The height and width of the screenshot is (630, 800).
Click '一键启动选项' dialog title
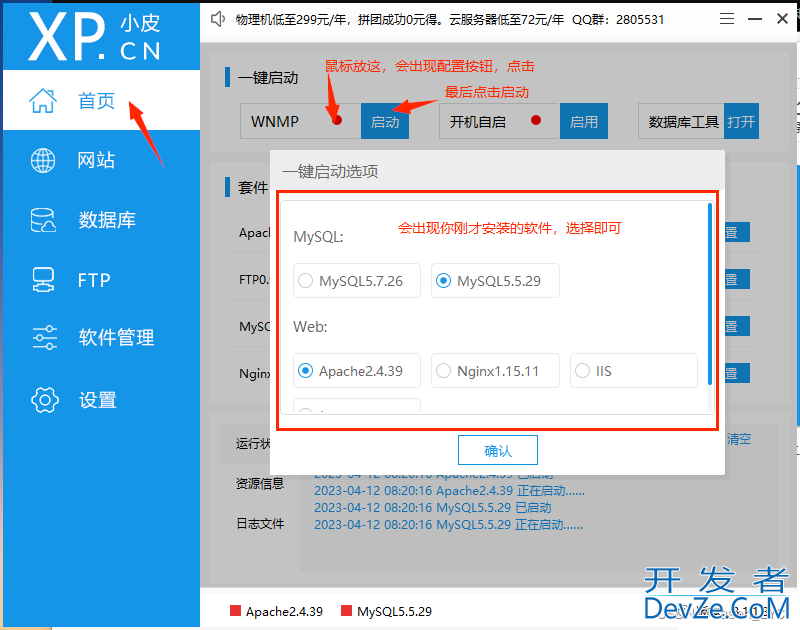(330, 171)
